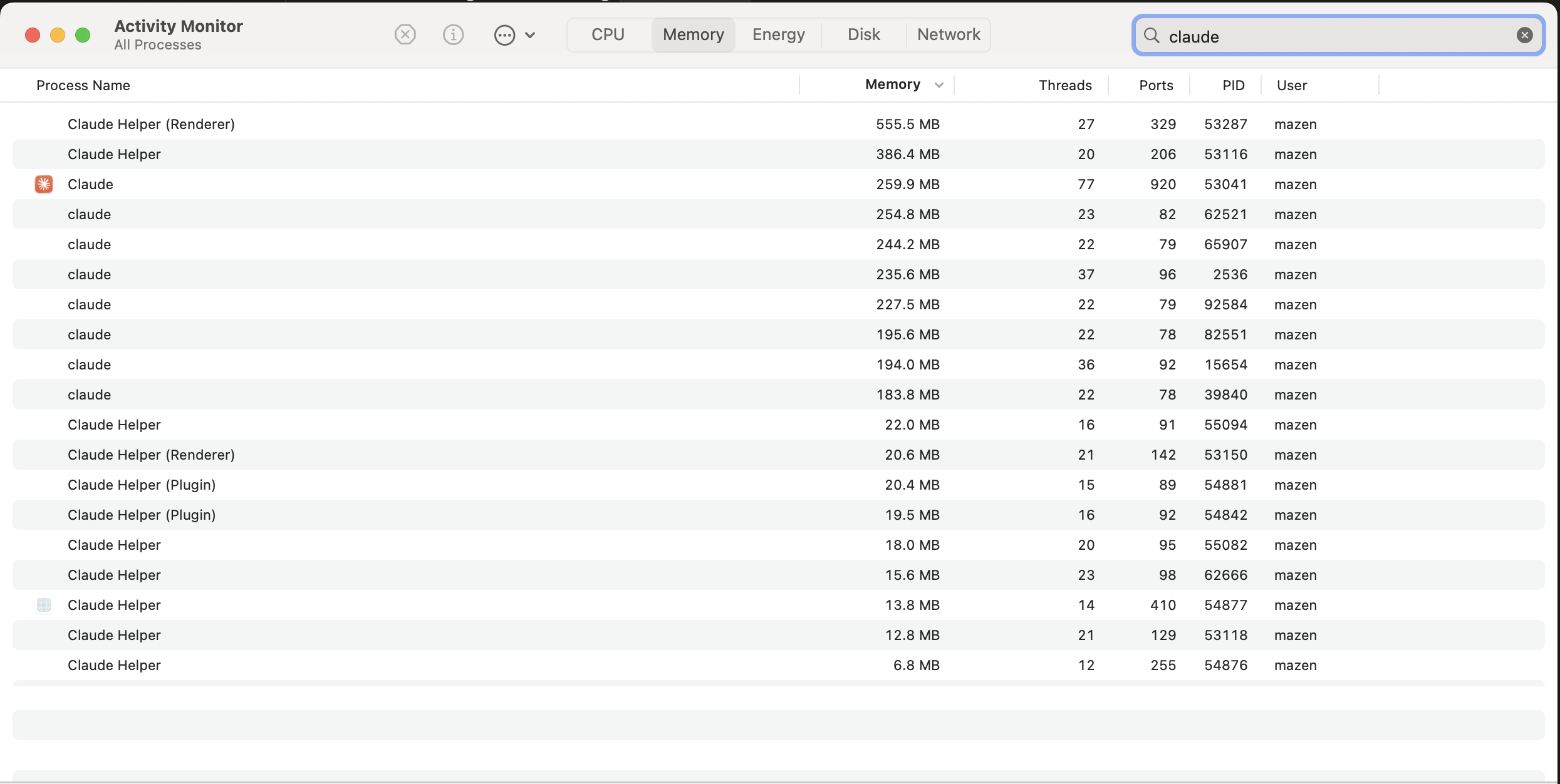The image size is (1560, 784).
Task: Select claude process with PID 62521
Action: pyautogui.click(x=779, y=214)
